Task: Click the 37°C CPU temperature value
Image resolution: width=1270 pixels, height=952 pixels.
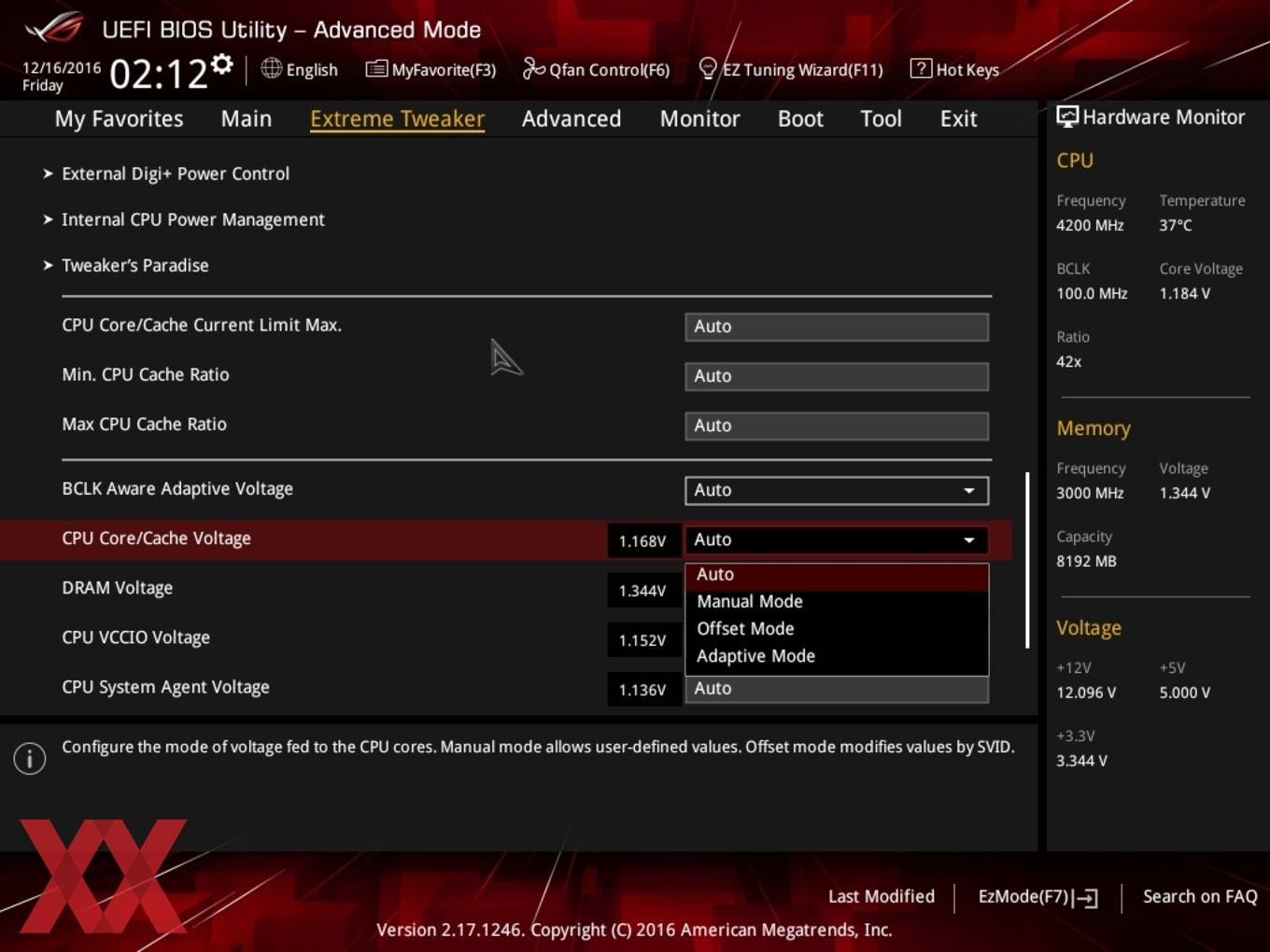Action: click(1176, 225)
